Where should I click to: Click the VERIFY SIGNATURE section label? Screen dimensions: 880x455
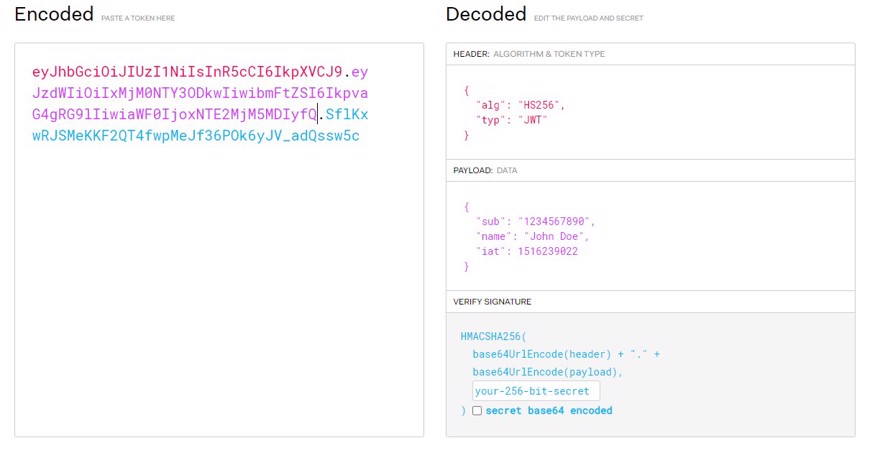[492, 301]
